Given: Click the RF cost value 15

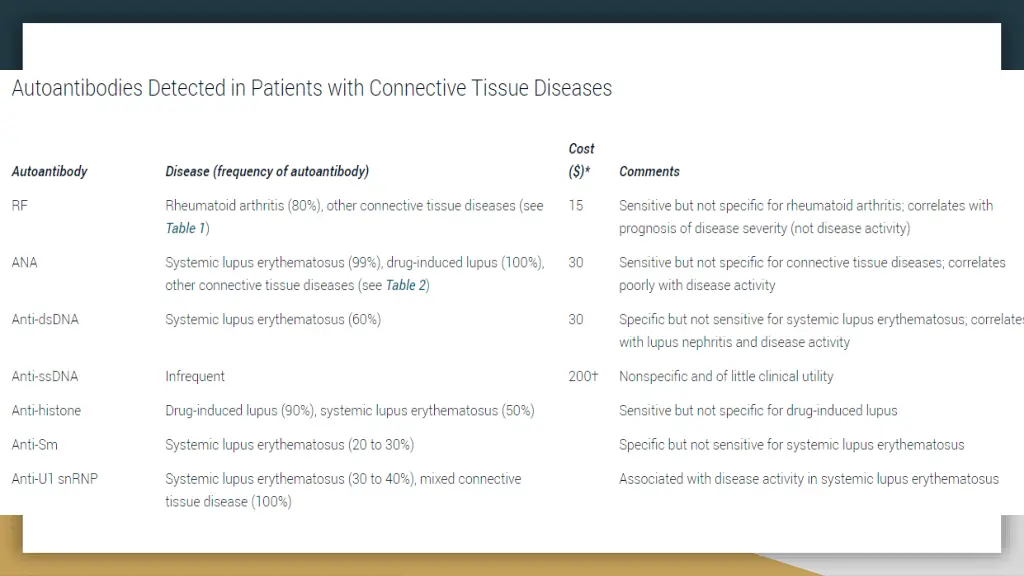Looking at the screenshot, I should click(x=575, y=206).
